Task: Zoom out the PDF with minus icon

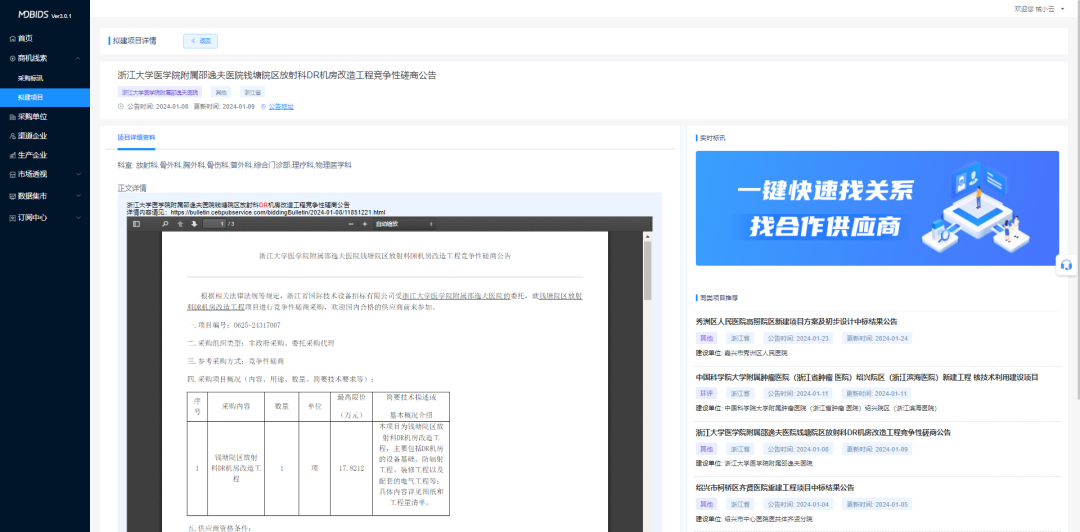Action: point(351,224)
